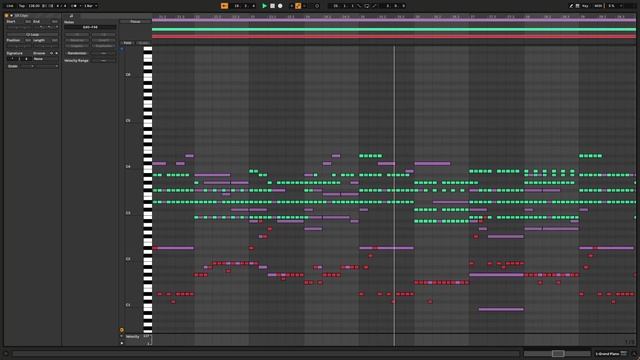Enable Draw Mode with the pencil icon
The image size is (640, 360).
(x=571, y=6)
